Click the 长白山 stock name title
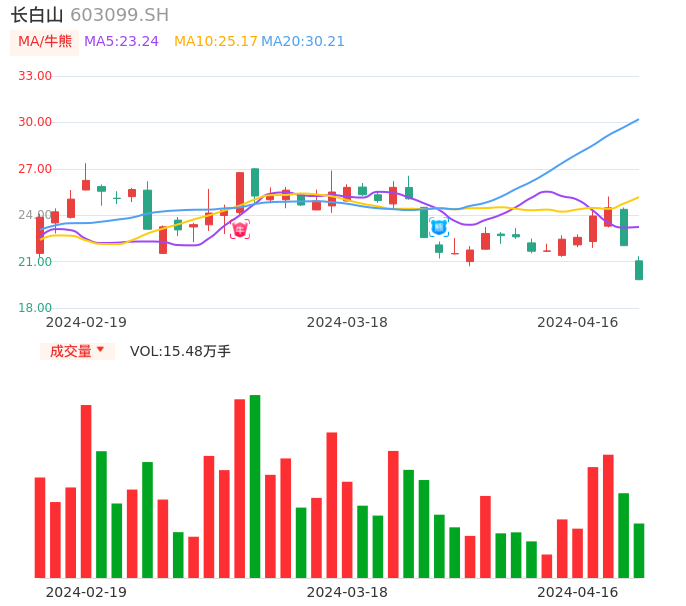 tap(37, 15)
